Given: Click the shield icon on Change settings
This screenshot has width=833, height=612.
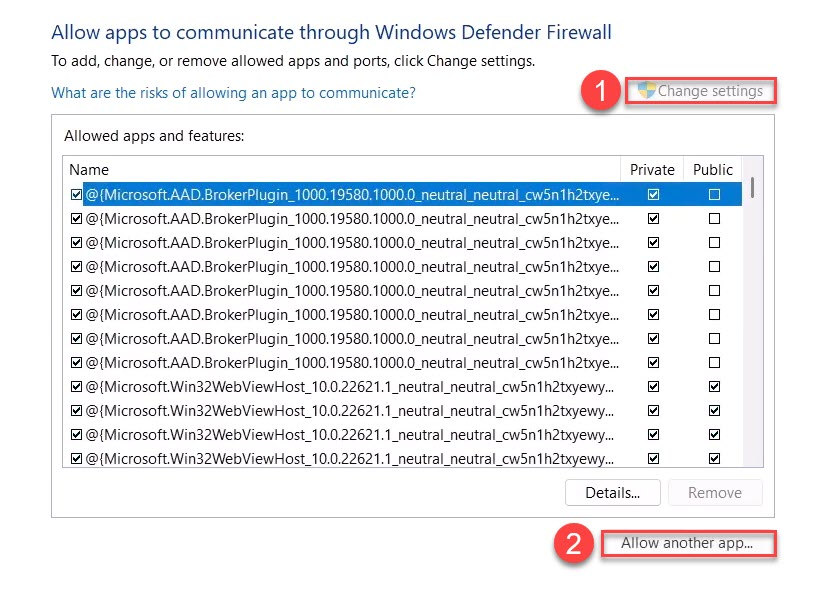Looking at the screenshot, I should coord(646,91).
